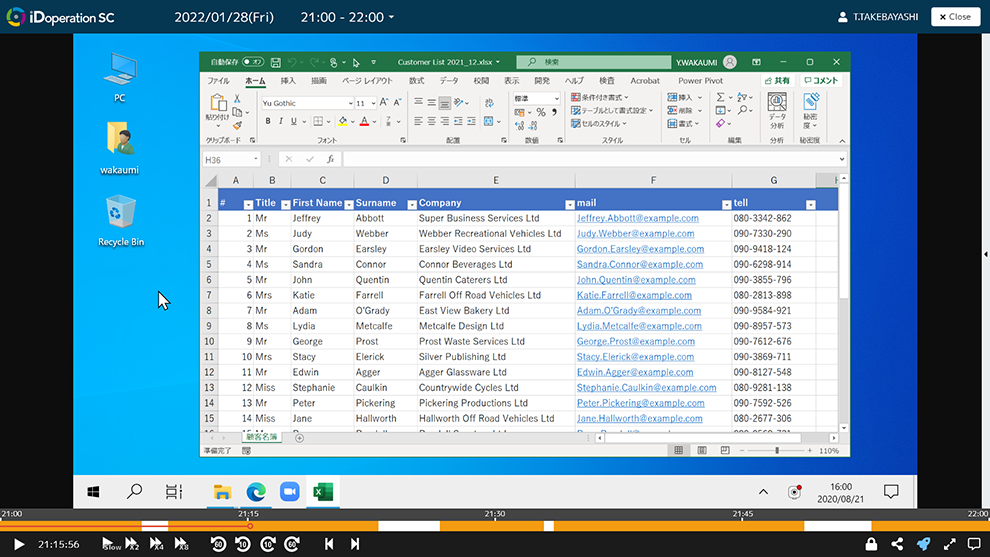Image resolution: width=990 pixels, height=557 pixels.
Task: Set playback to Slow speed
Action: 110,544
